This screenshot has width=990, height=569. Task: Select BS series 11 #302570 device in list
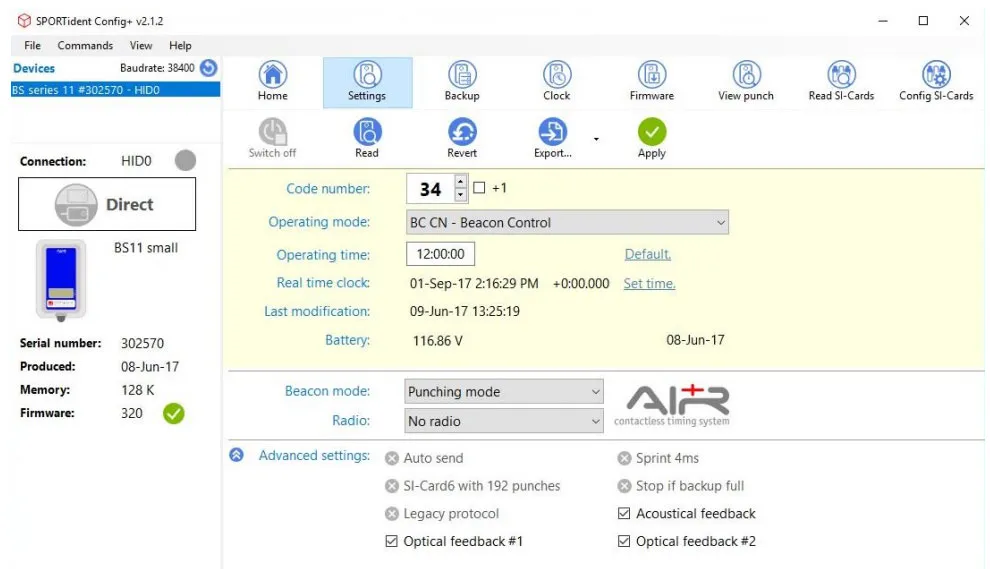[x=116, y=90]
